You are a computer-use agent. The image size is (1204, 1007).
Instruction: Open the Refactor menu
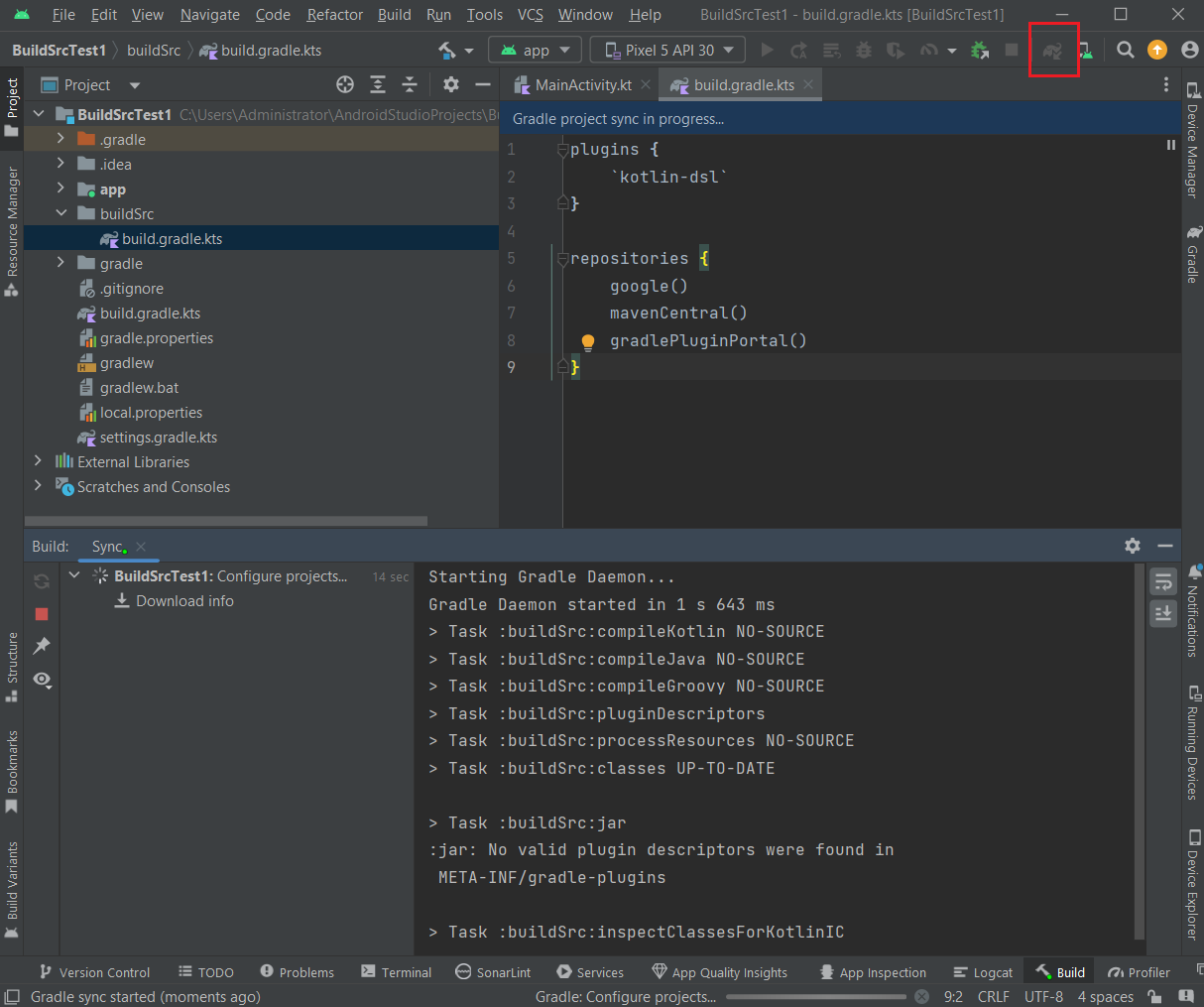tap(335, 14)
